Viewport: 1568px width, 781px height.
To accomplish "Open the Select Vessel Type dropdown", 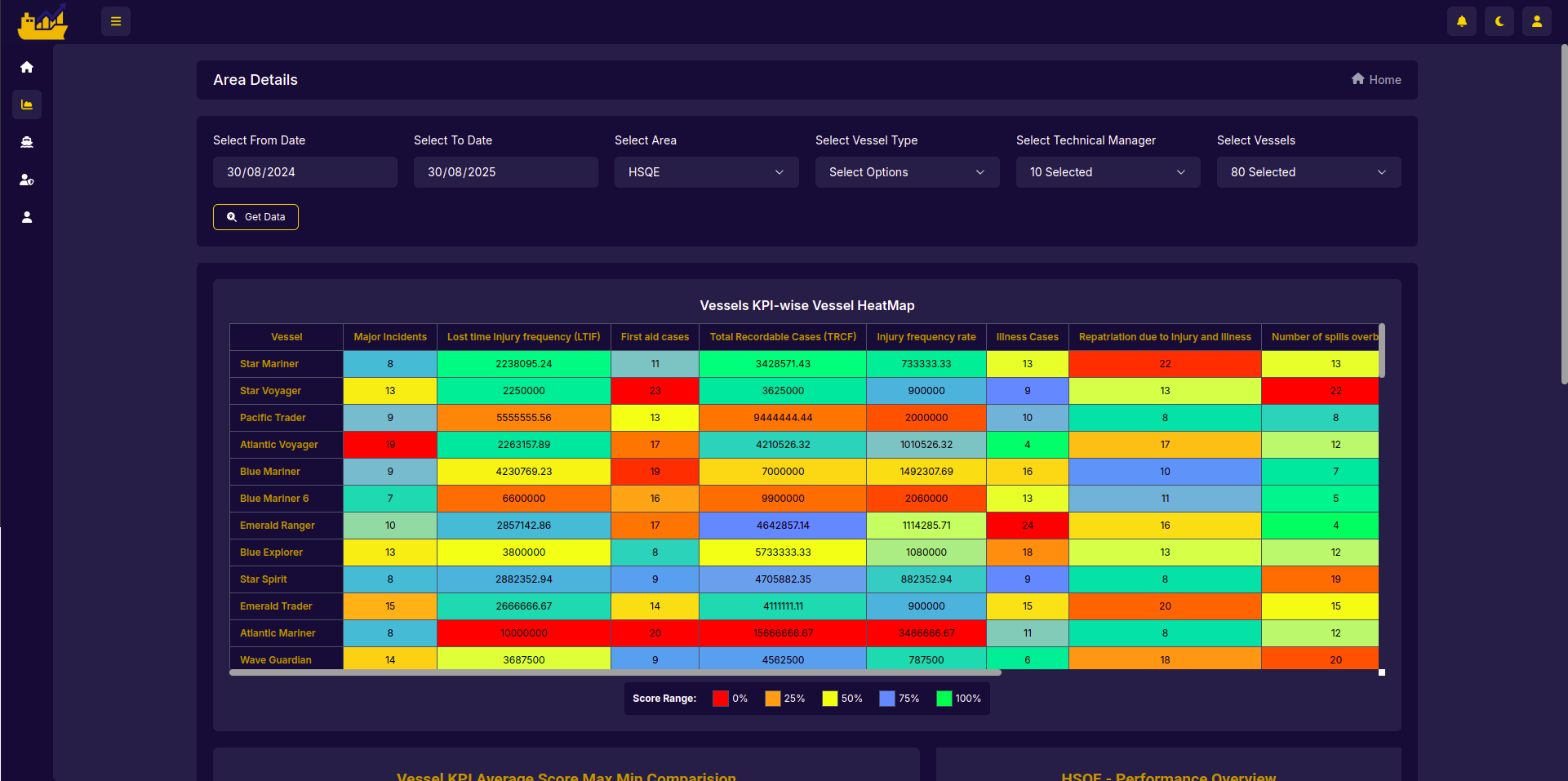I will [907, 172].
